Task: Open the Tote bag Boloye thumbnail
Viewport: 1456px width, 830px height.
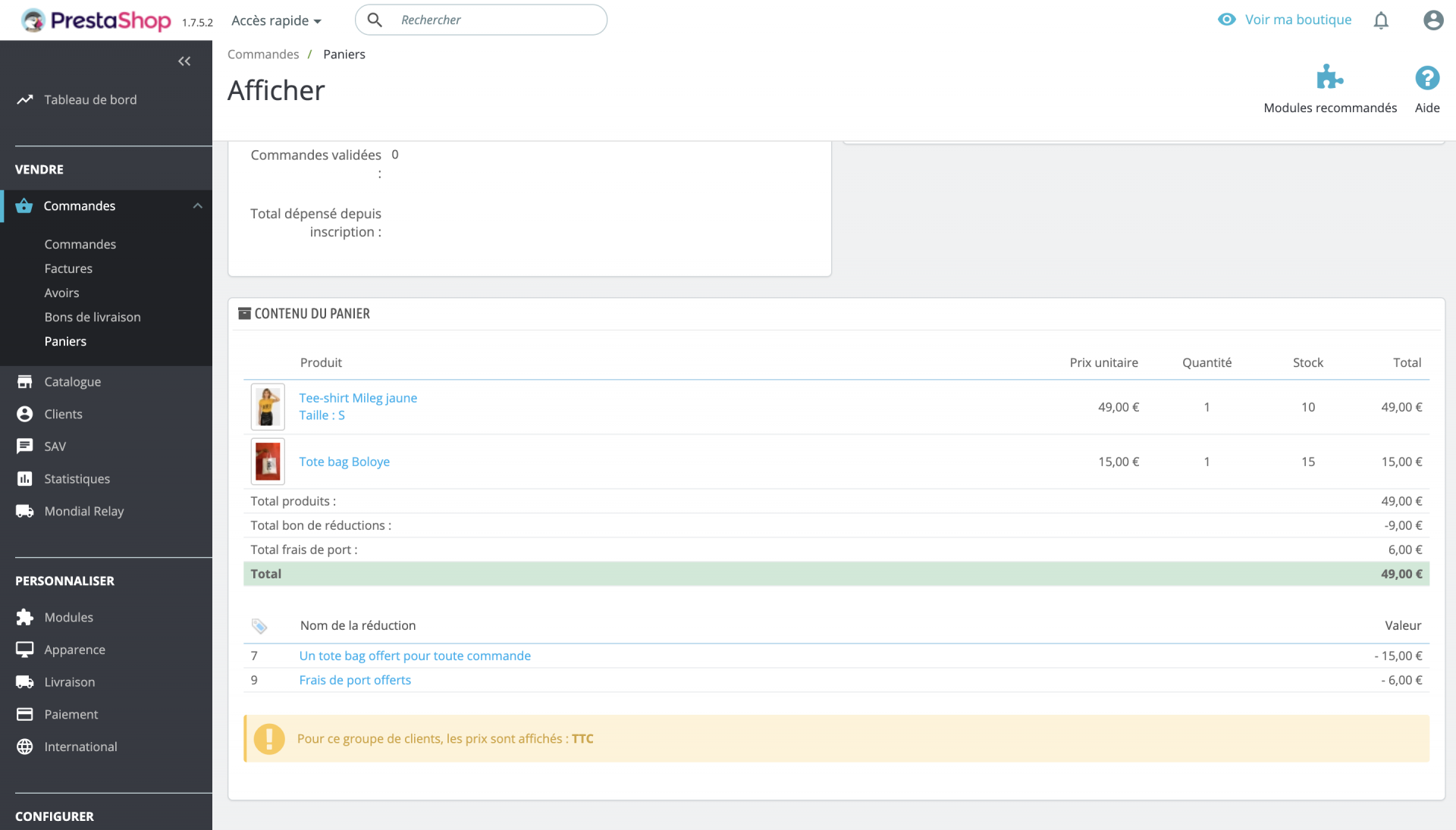Action: (x=268, y=462)
